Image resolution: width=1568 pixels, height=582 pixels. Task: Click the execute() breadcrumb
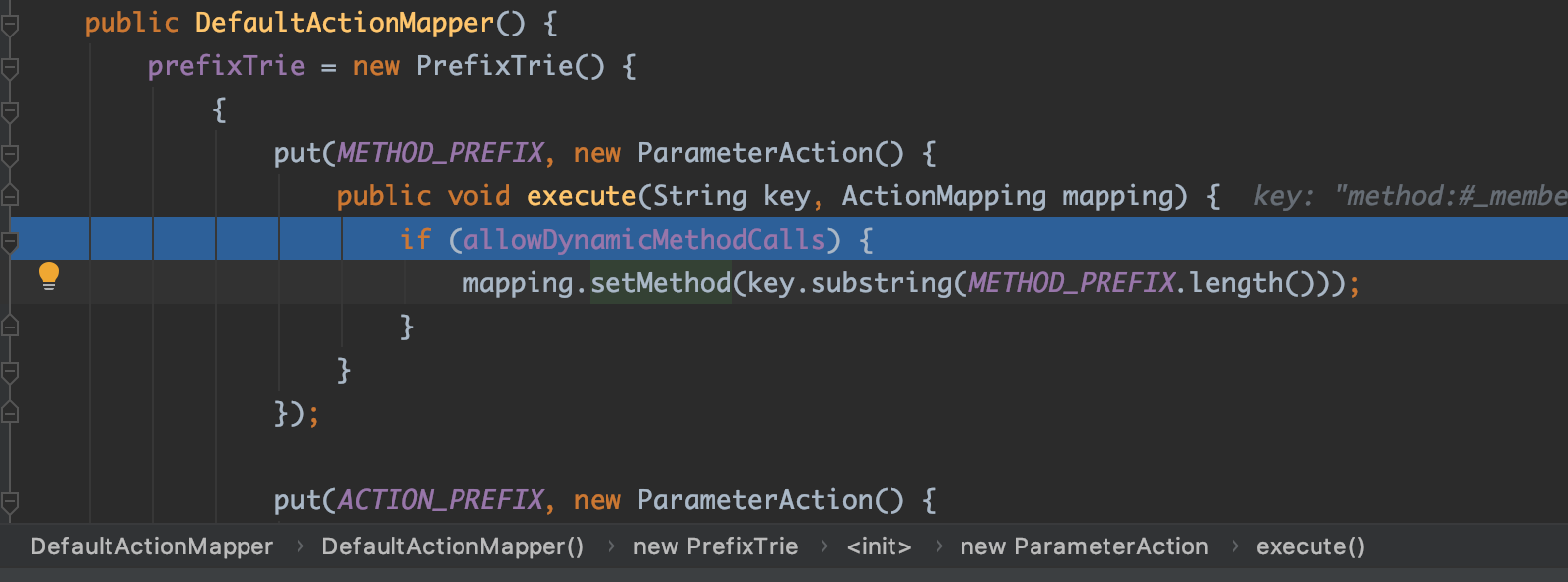tap(1310, 546)
